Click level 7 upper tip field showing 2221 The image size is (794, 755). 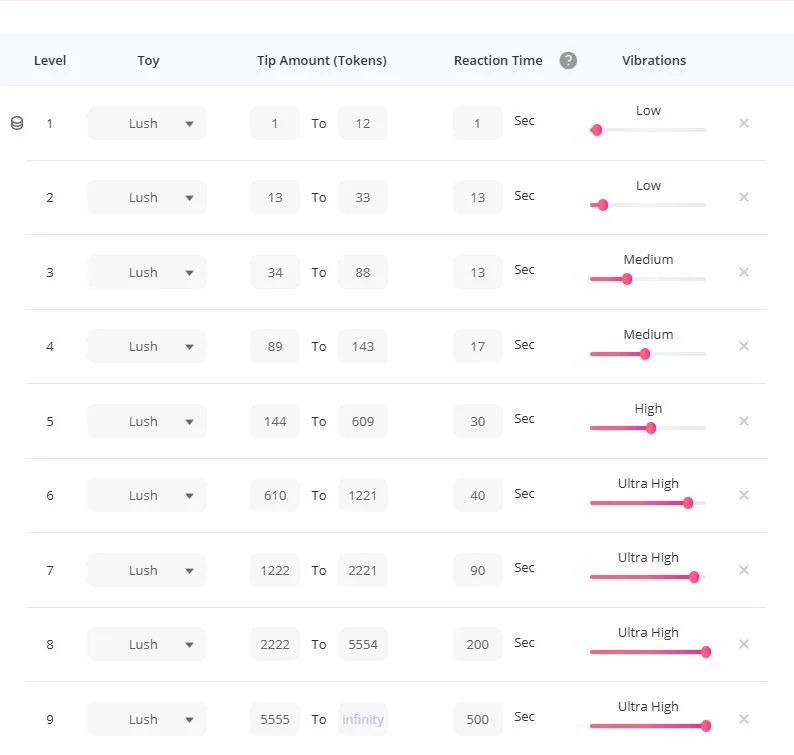[x=363, y=570]
